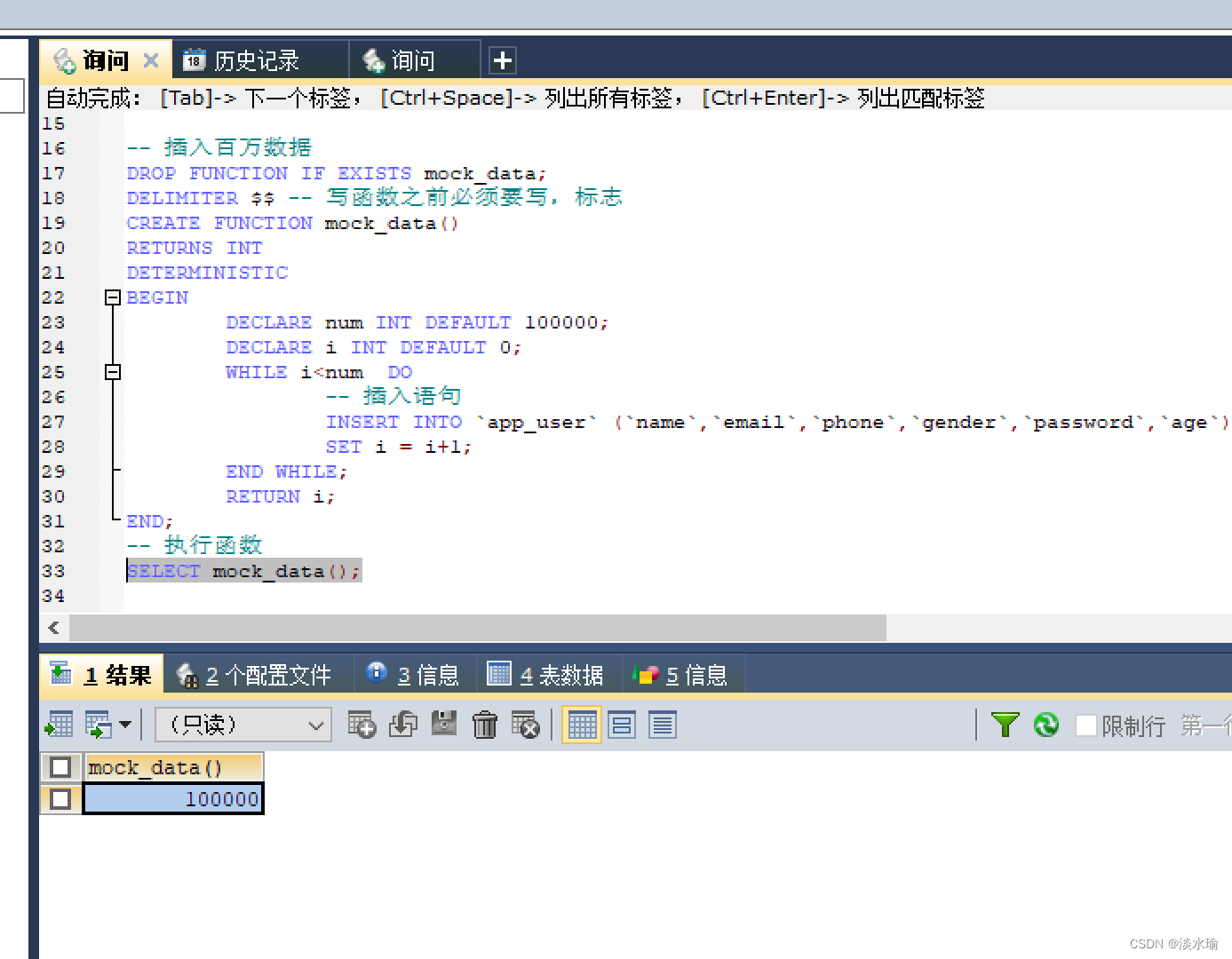Viewport: 1232px width, 959px height.
Task: Click the green filter funnel icon
Action: [1005, 725]
